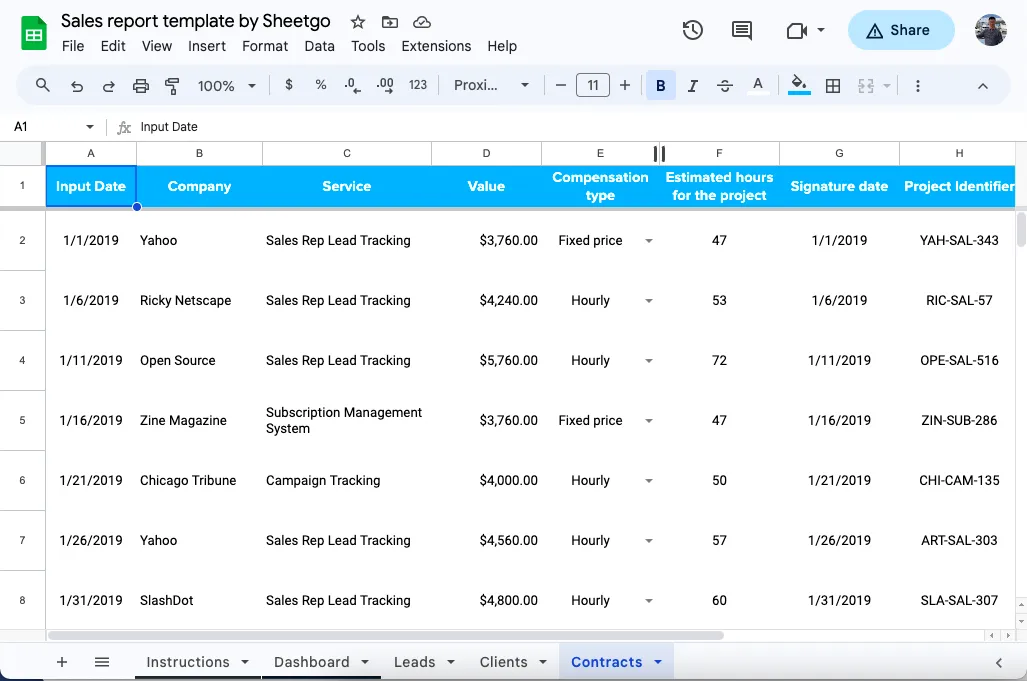The image size is (1027, 681).
Task: Open the spreadsheet title for renaming
Action: [196, 21]
